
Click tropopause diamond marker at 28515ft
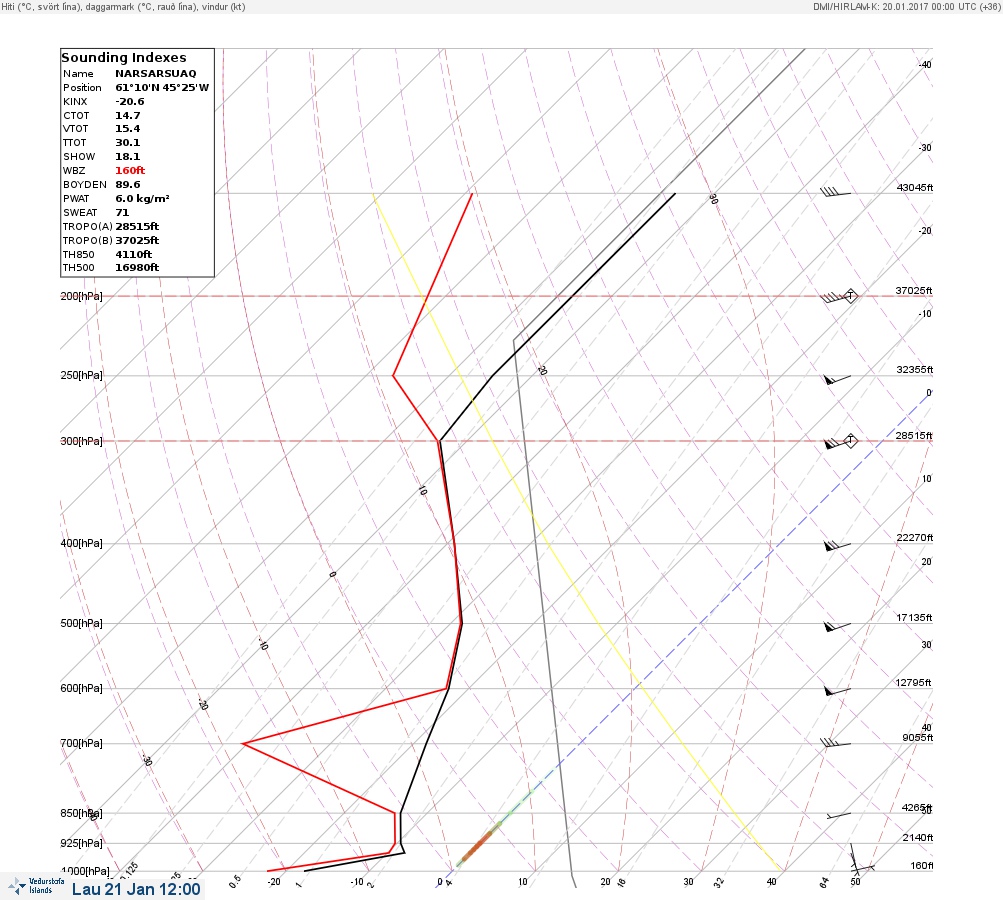(851, 441)
